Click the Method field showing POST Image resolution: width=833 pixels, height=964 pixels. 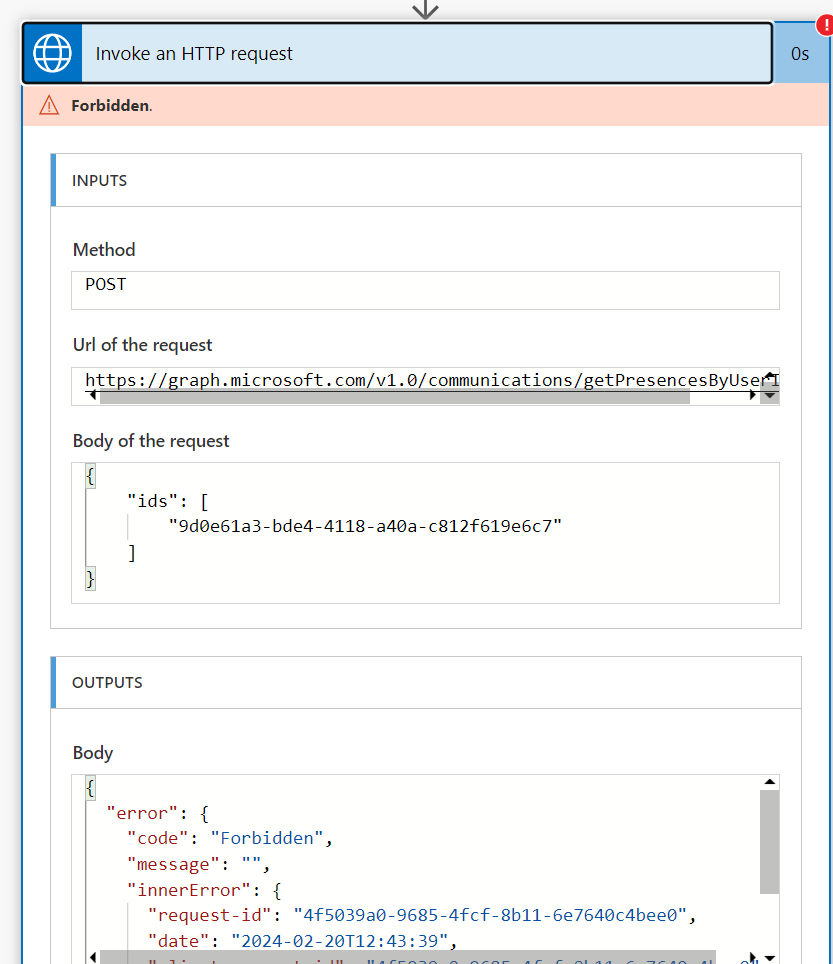(425, 290)
